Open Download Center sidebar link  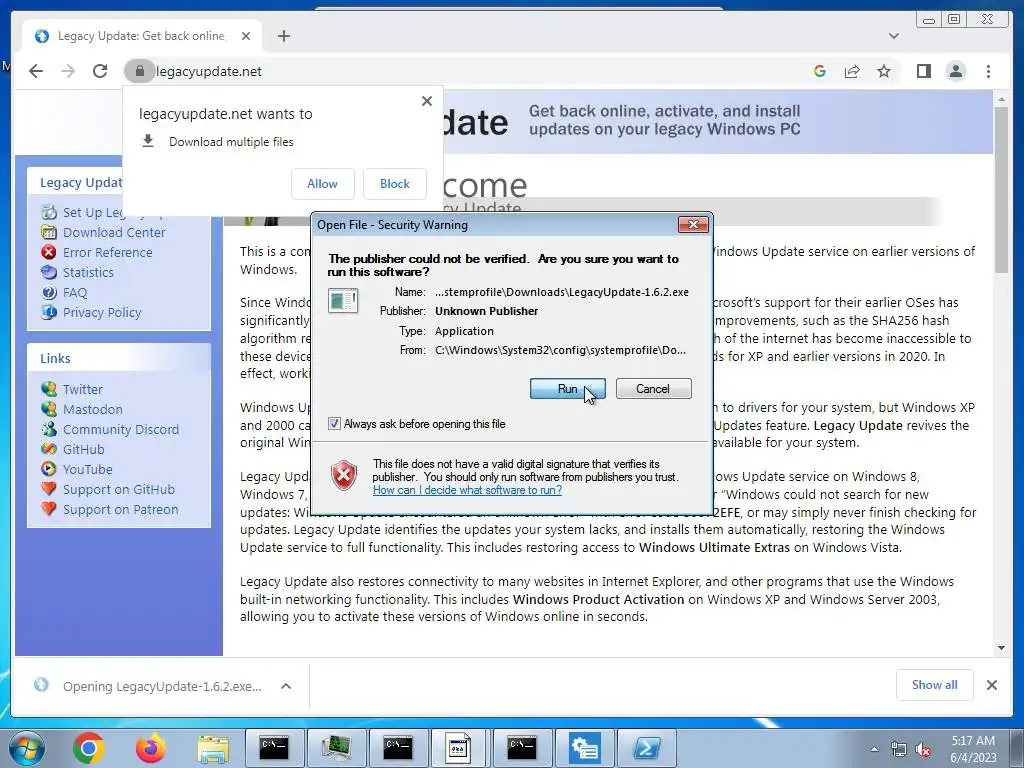[114, 232]
